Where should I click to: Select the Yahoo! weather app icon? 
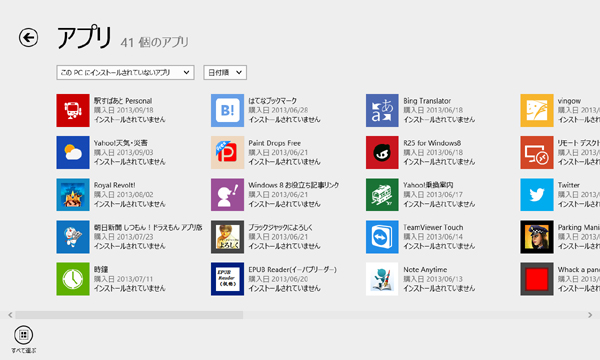[x=73, y=152]
